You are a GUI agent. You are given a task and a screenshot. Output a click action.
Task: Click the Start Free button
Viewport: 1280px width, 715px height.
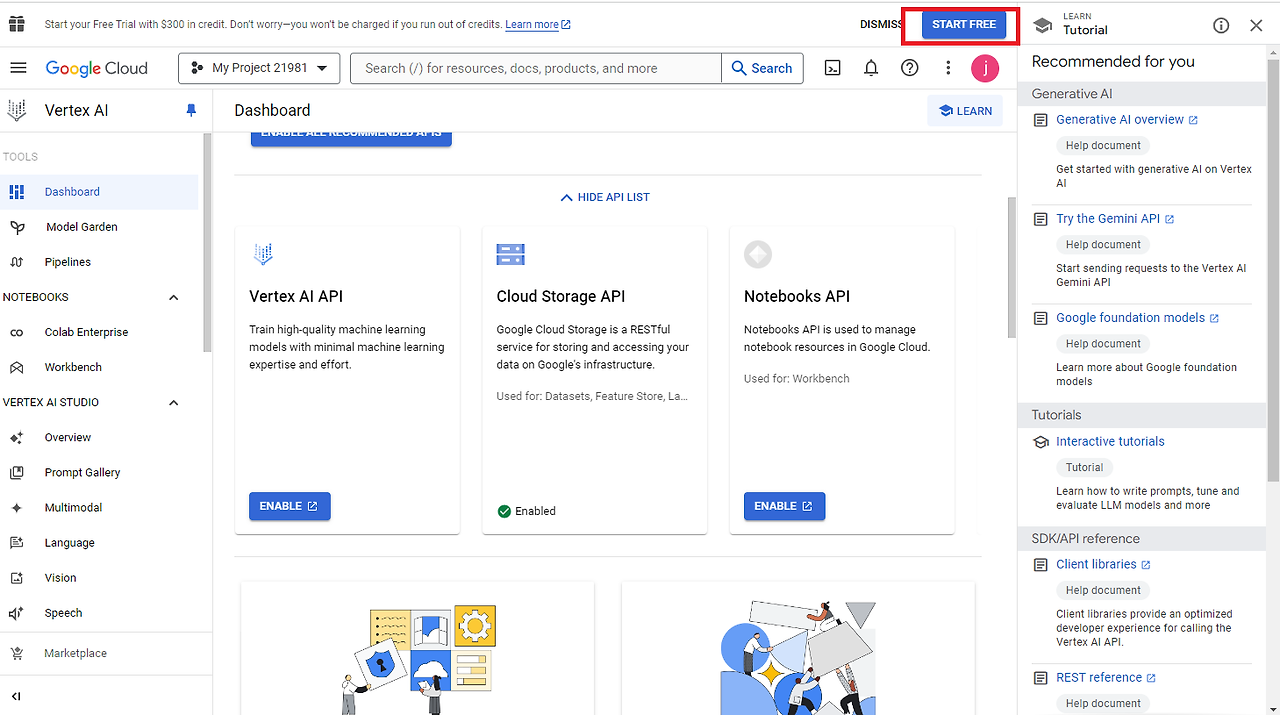[964, 24]
